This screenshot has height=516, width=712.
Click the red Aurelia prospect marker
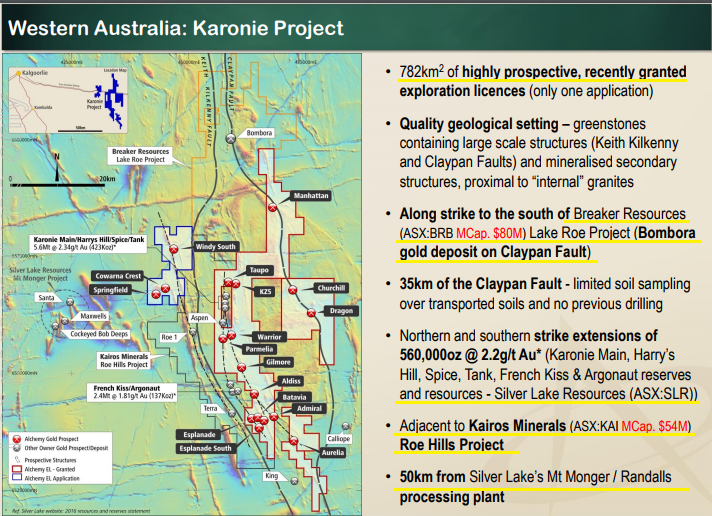(x=294, y=441)
